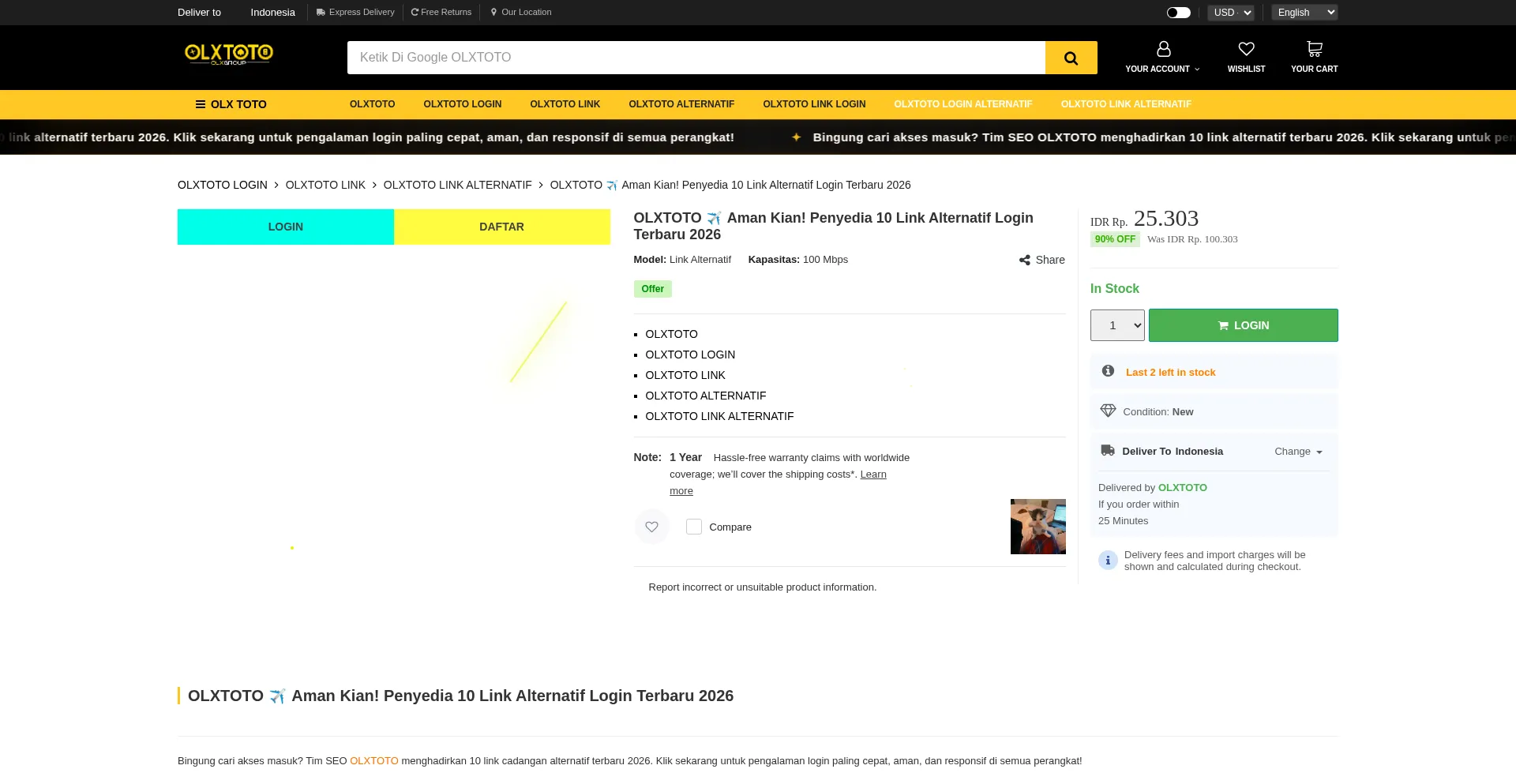Select OLXTOTO ALTERNATIF in the navigation bar
This screenshot has width=1516, height=784.
(681, 104)
